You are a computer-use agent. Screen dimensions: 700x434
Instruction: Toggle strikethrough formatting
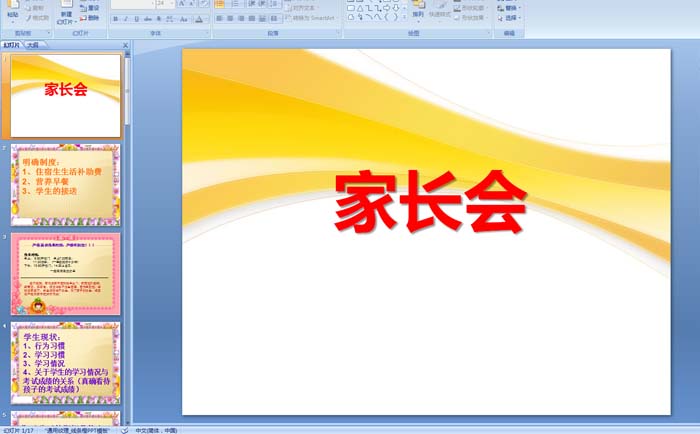click(x=148, y=19)
